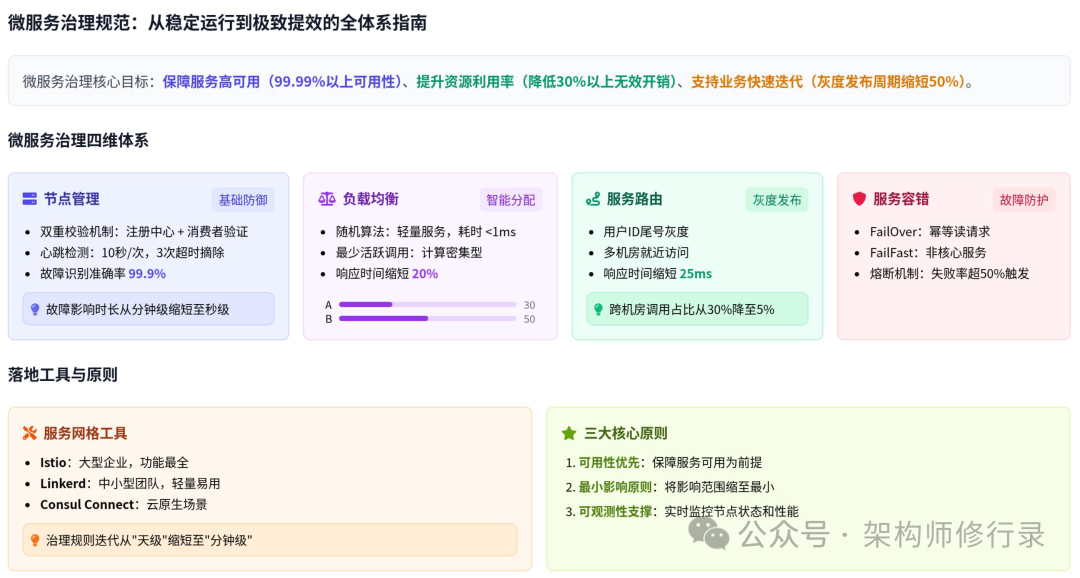The width and height of the screenshot is (1080, 578).
Task: Click the 负载均衡 card title
Action: (371, 199)
